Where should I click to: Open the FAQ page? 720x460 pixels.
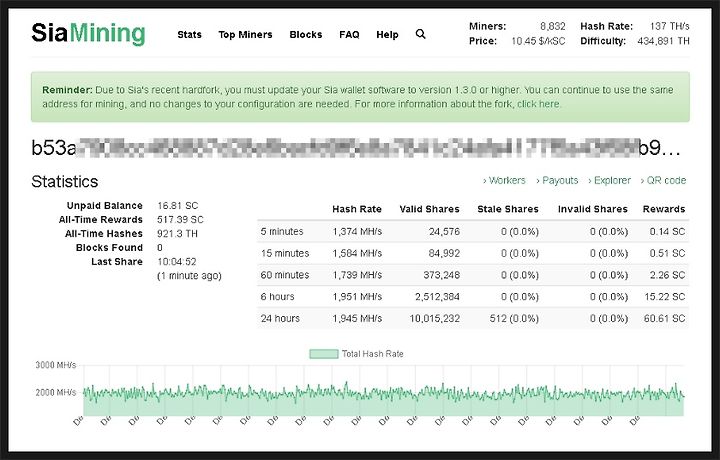coord(349,34)
